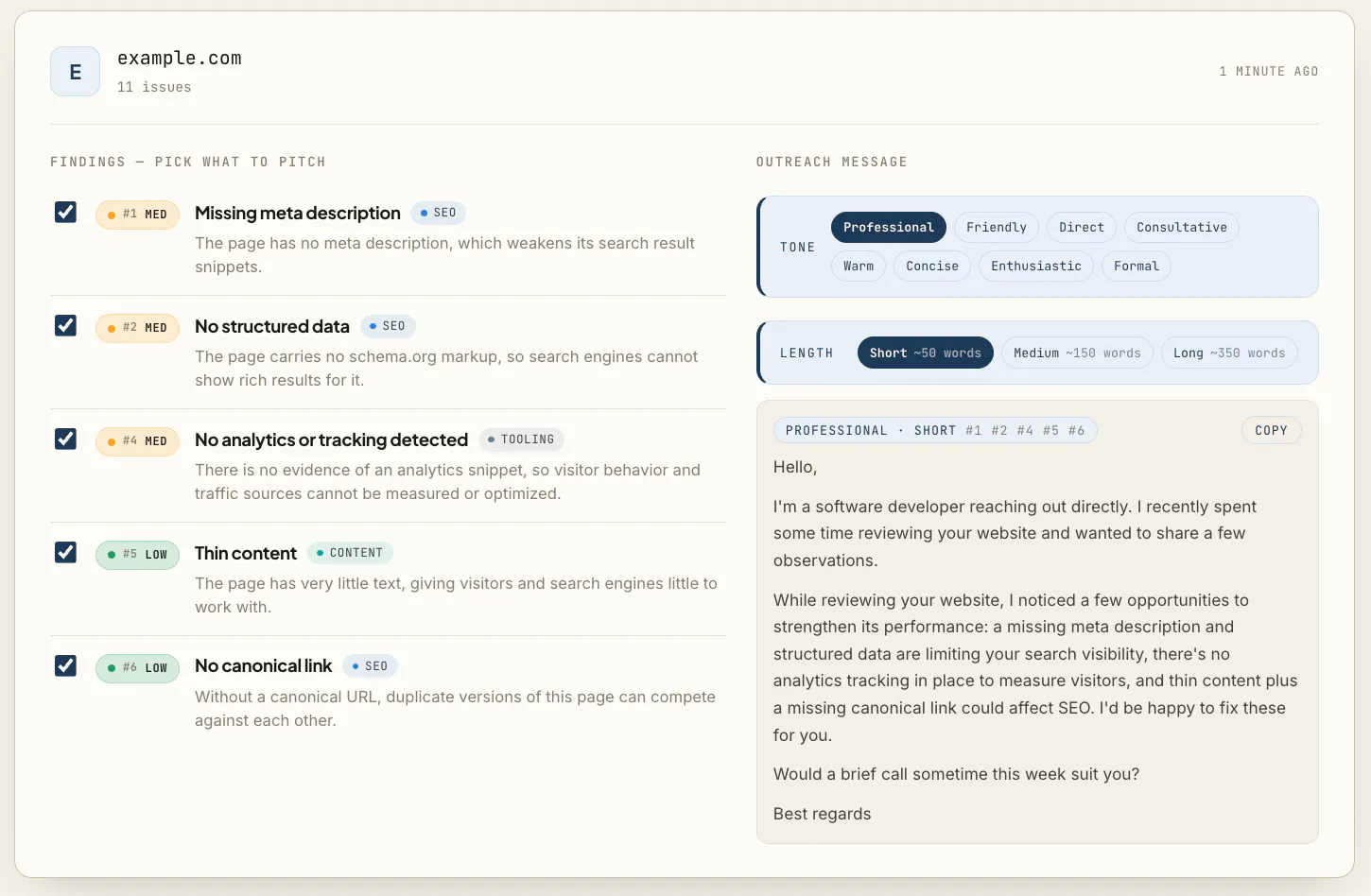Image resolution: width=1371 pixels, height=896 pixels.
Task: Click the Hello, greeting line
Action: click(795, 467)
